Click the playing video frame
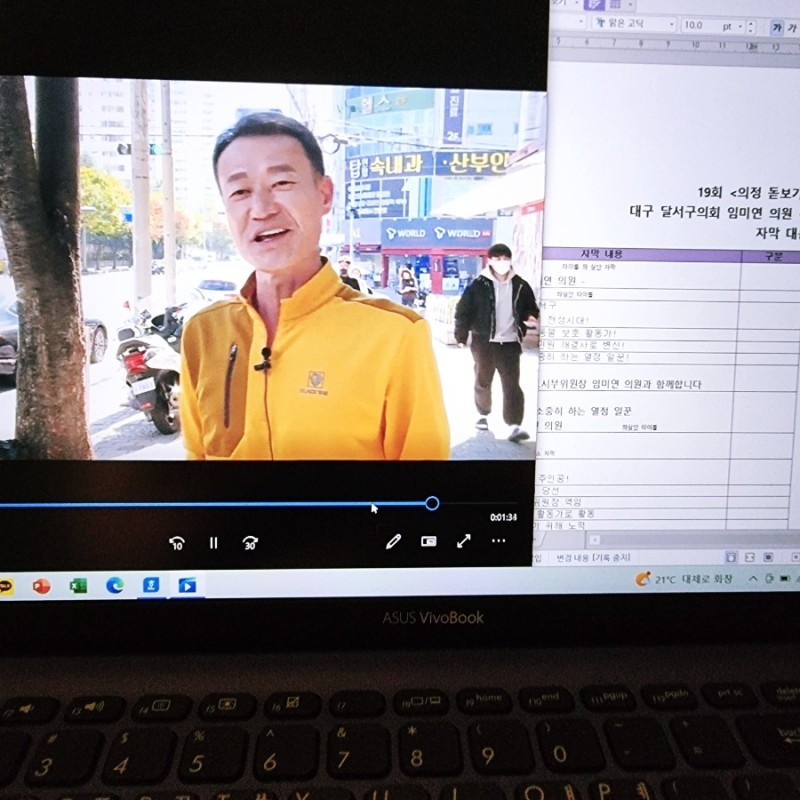 [270, 270]
